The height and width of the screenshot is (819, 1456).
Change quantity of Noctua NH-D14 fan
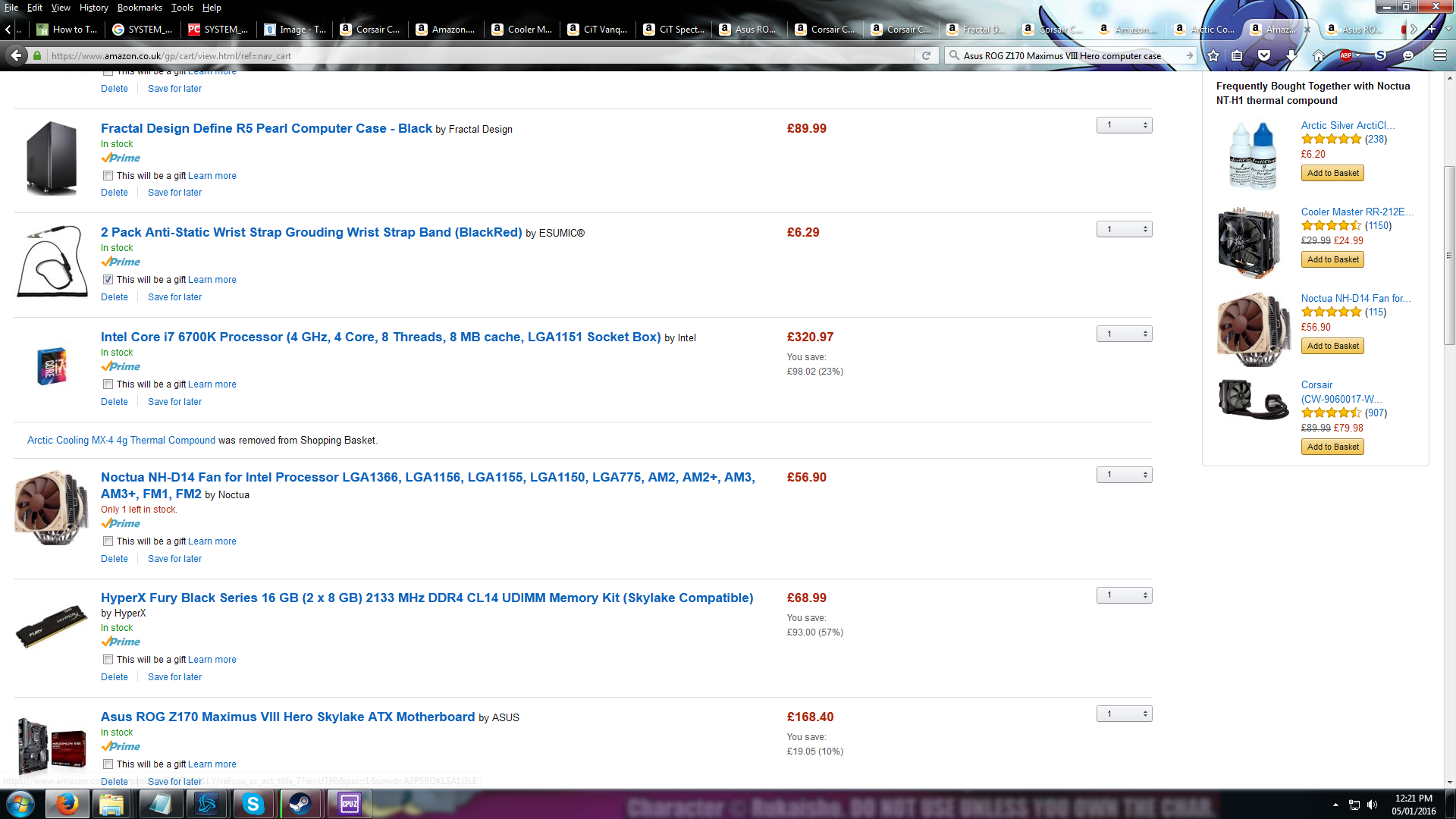click(x=1124, y=475)
